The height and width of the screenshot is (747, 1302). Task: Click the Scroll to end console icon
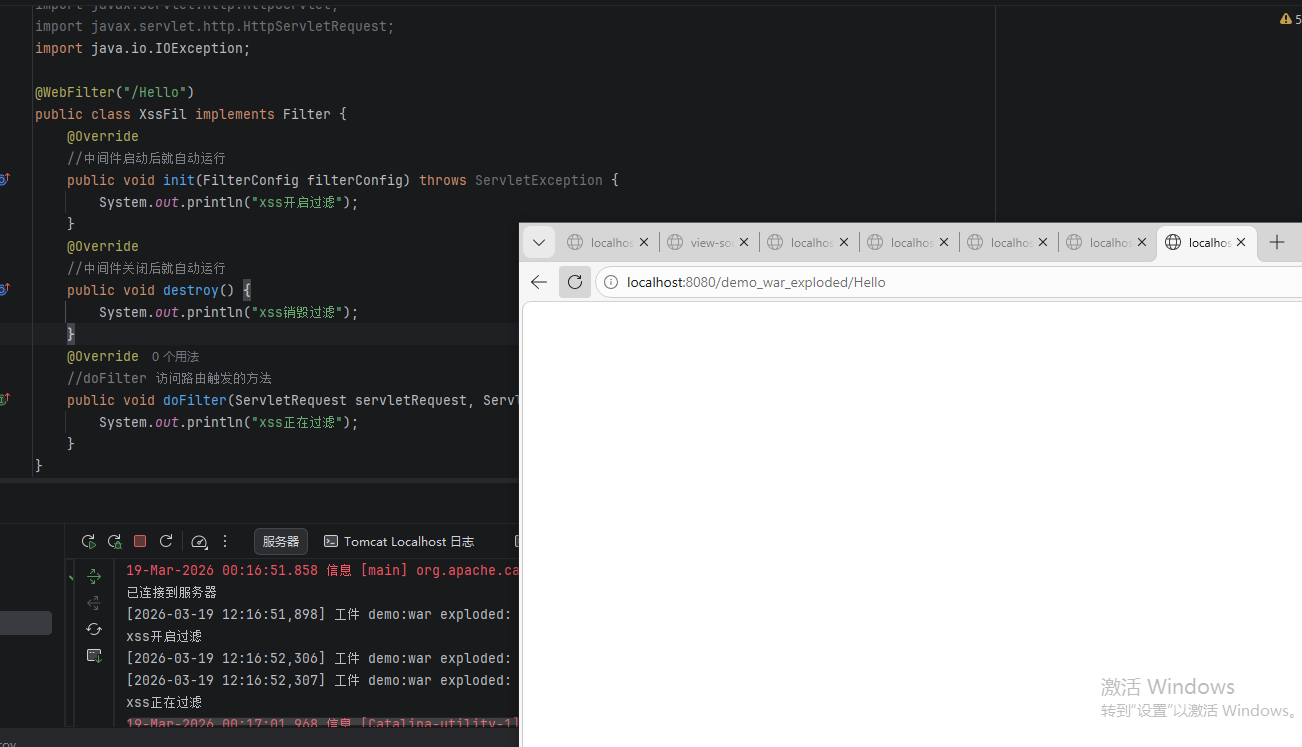click(x=94, y=655)
